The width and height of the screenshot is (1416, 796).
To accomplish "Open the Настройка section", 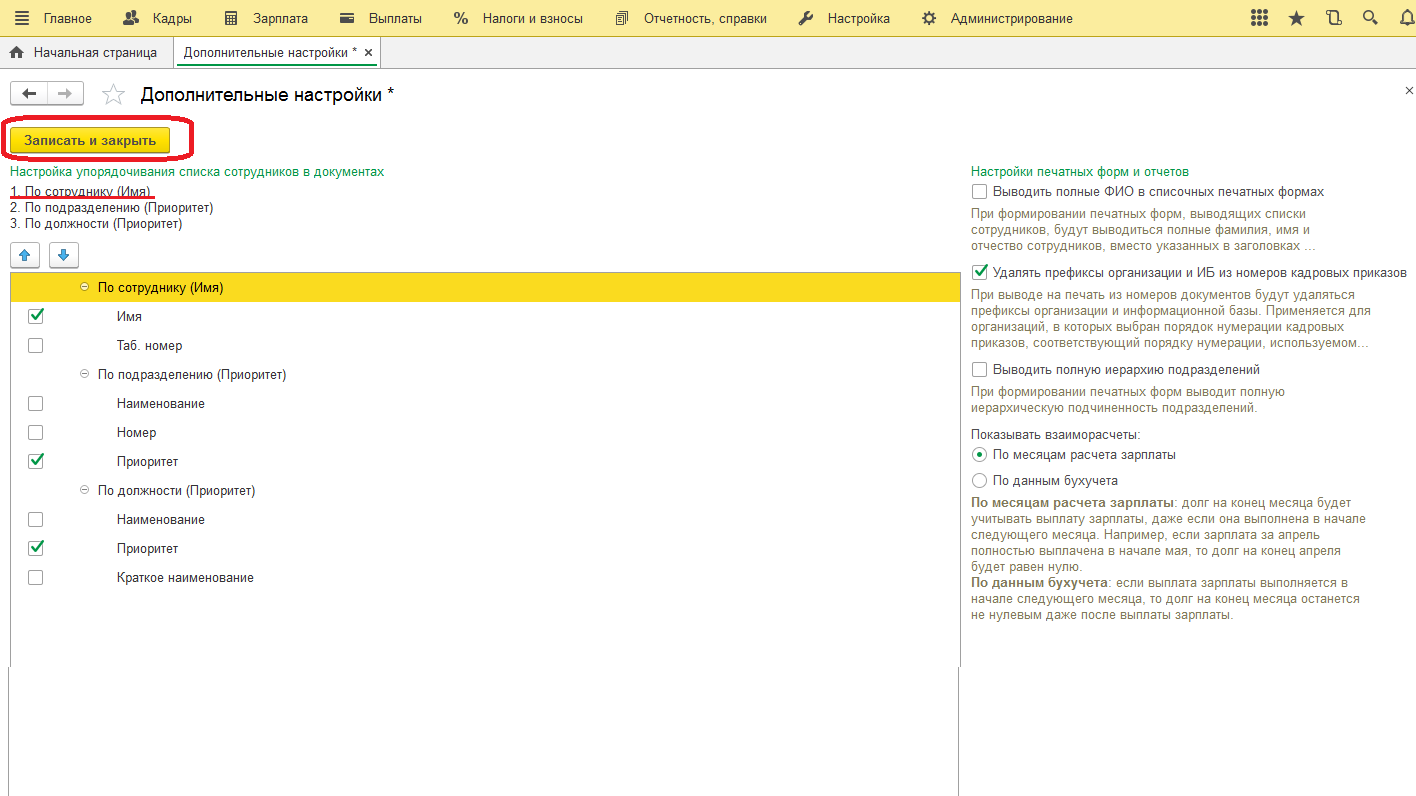I will coord(844,18).
